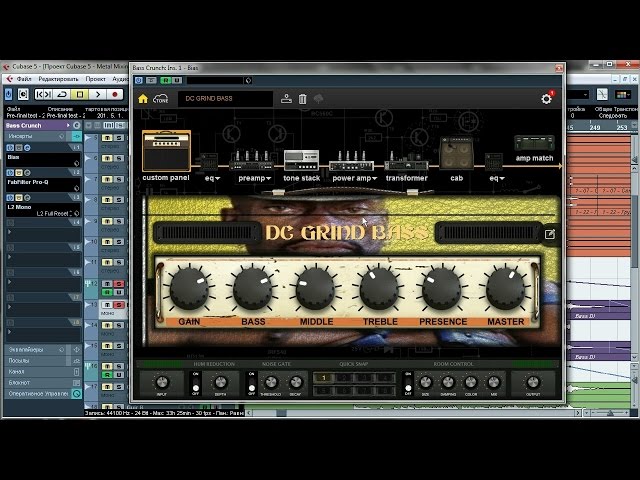Click Cubase record button in transport
The height and width of the screenshot is (480, 640).
pos(115,94)
